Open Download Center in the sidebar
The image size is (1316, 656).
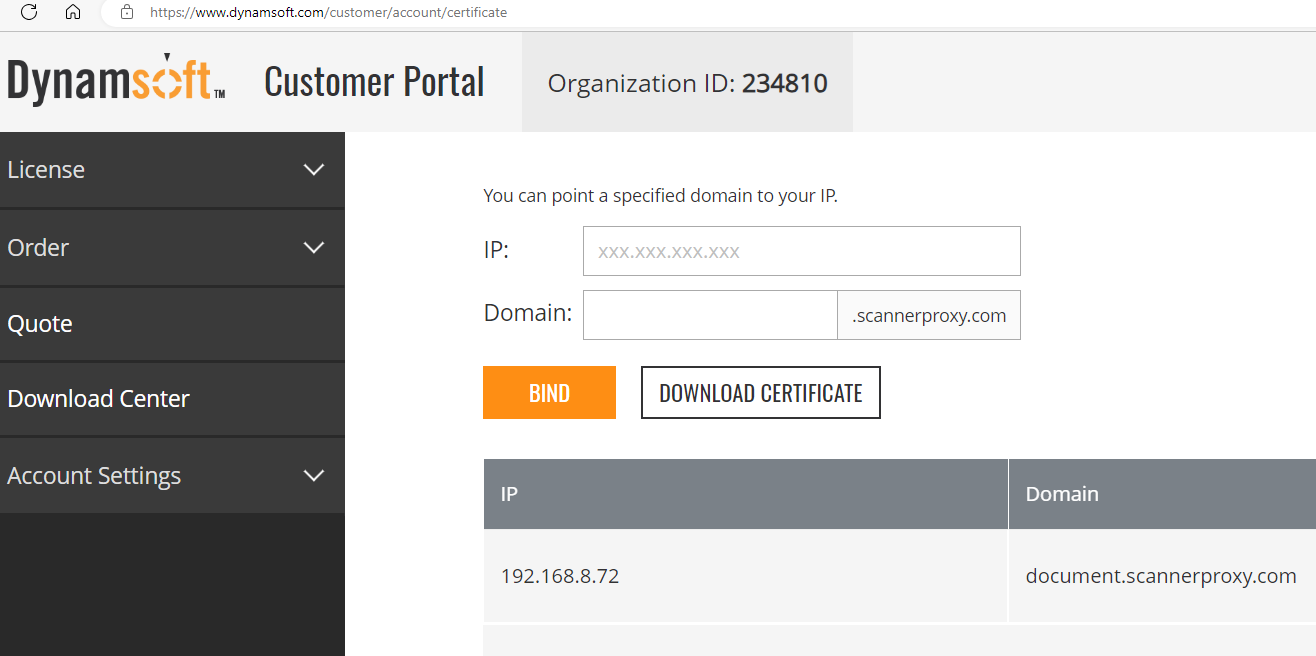pos(98,399)
